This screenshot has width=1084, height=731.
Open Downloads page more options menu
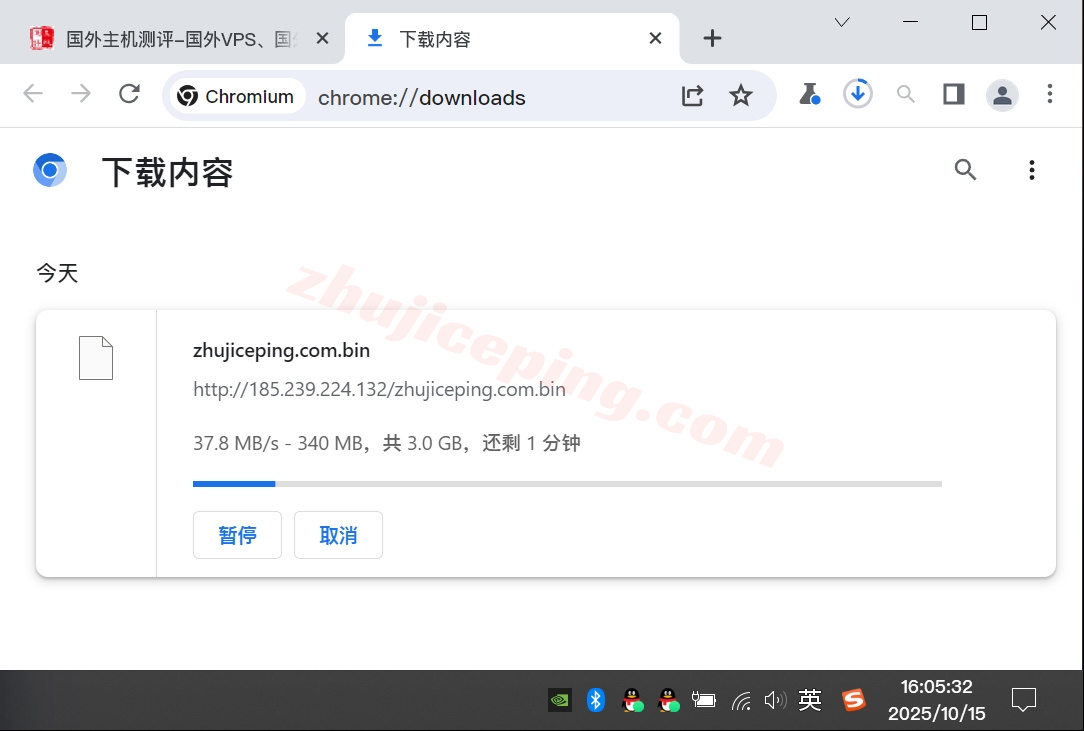click(x=1032, y=170)
